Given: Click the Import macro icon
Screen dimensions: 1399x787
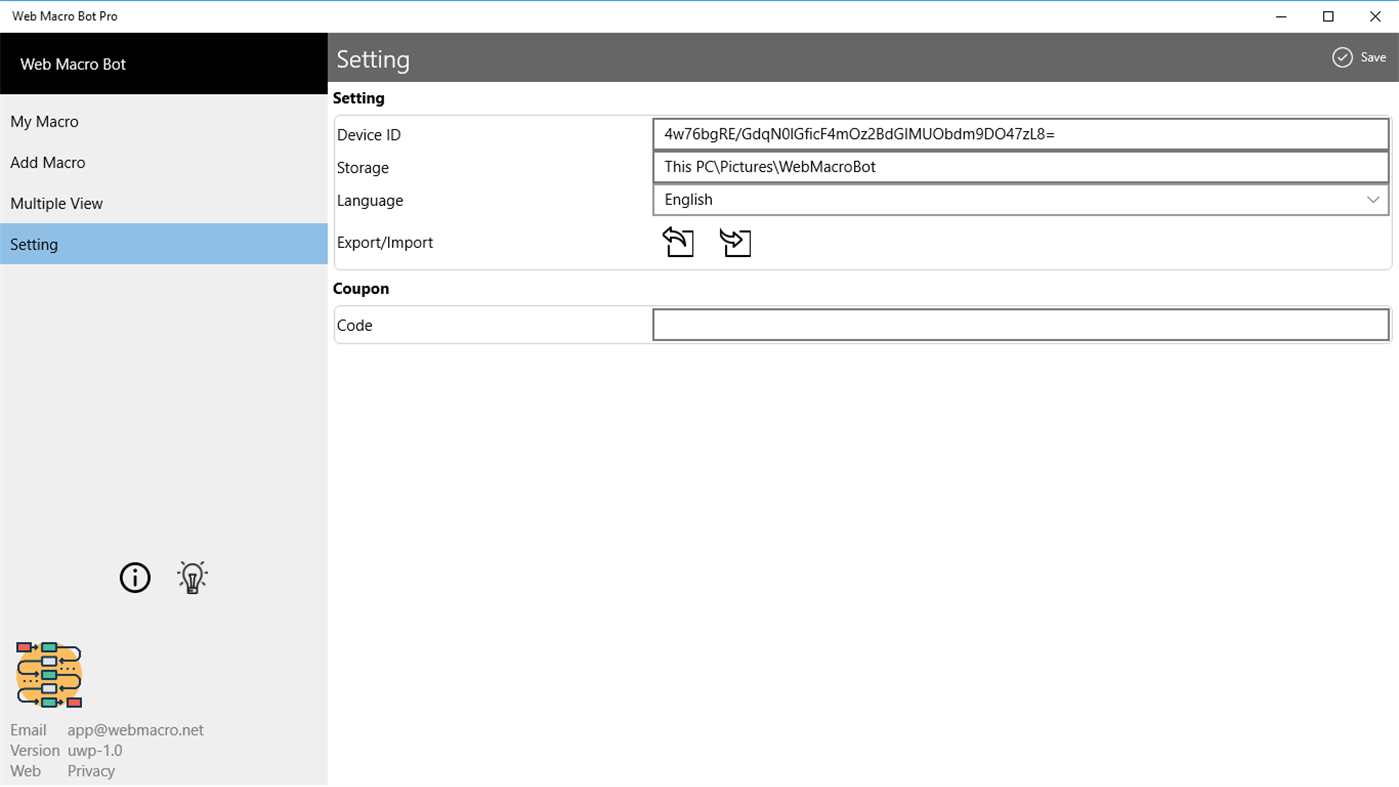Looking at the screenshot, I should (736, 241).
